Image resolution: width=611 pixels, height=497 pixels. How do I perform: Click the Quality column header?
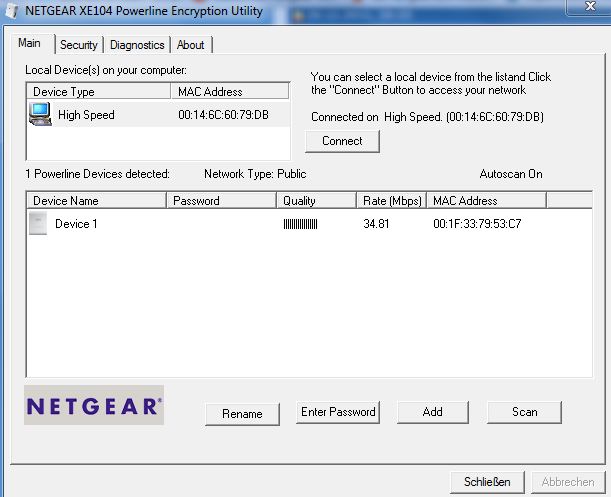pyautogui.click(x=316, y=201)
